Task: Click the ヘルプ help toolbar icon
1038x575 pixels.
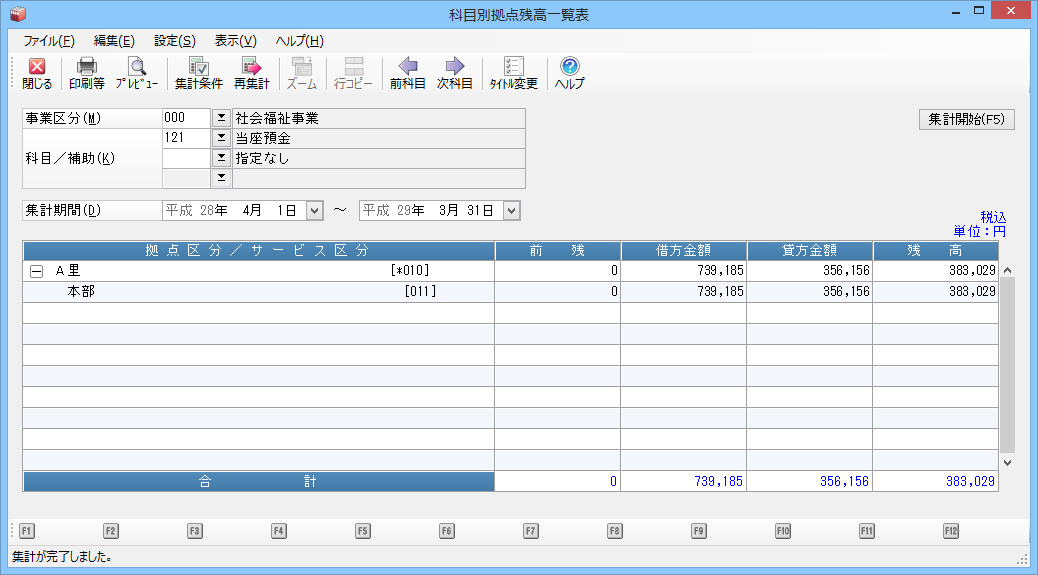Action: point(569,74)
